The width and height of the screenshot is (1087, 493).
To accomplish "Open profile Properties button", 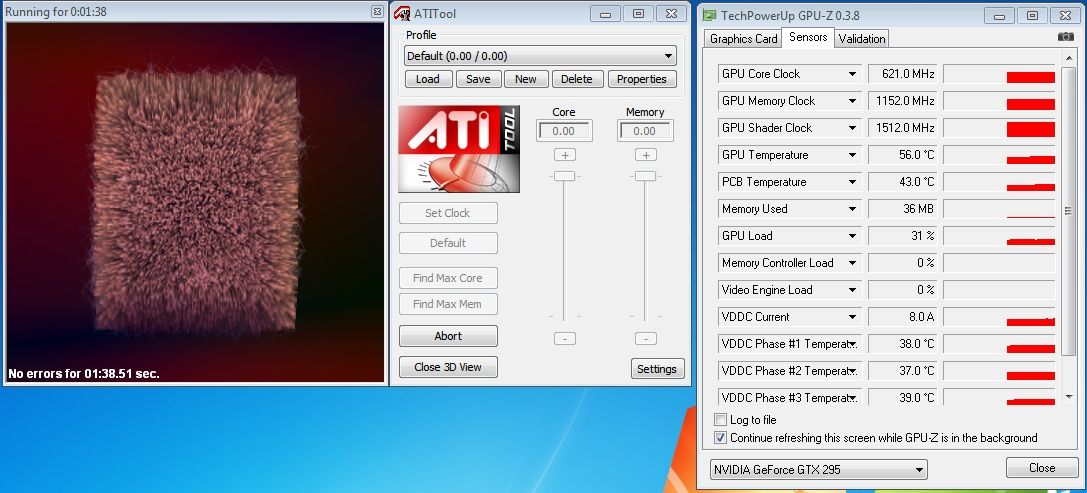I will (x=642, y=79).
